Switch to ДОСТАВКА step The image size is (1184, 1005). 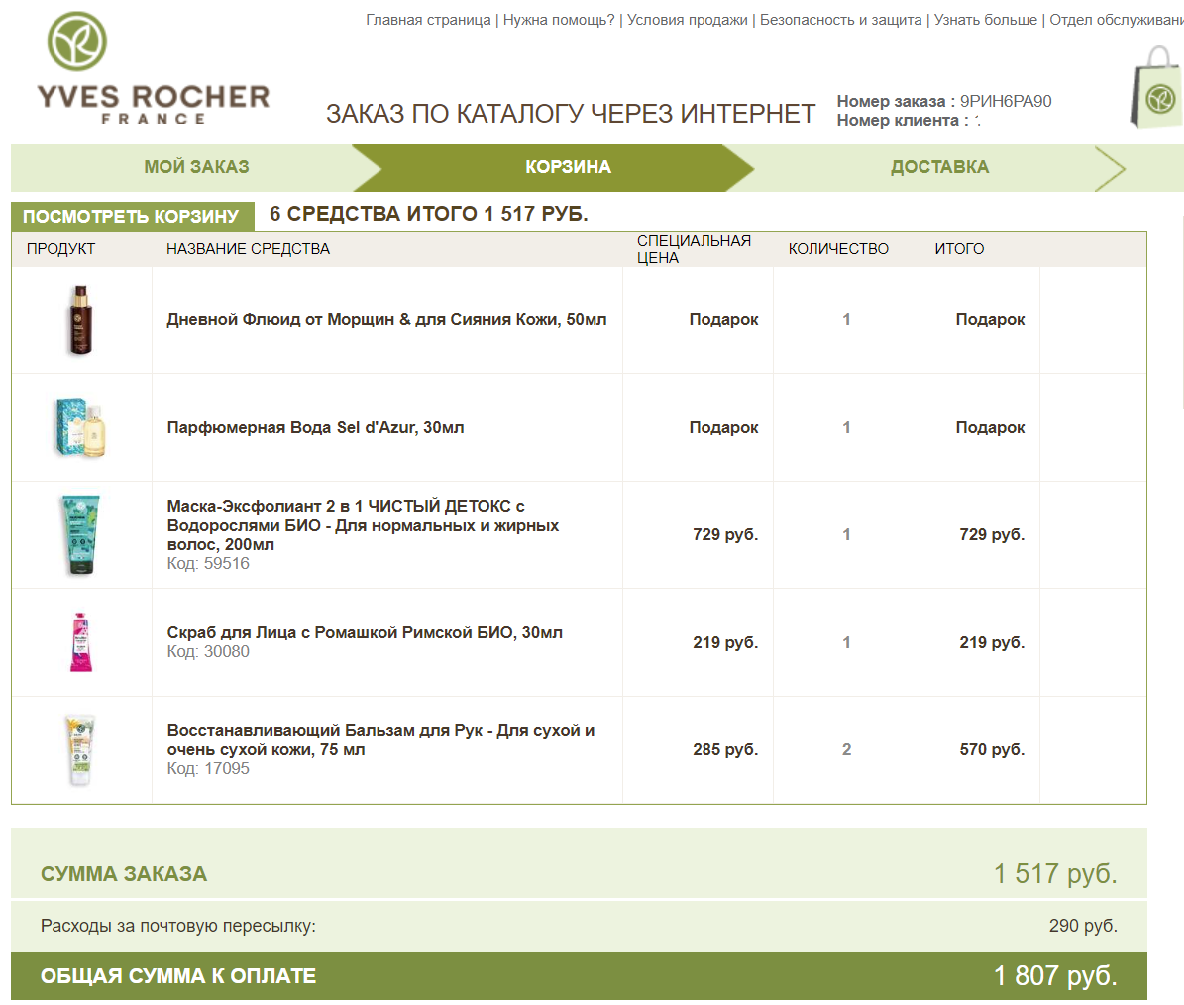point(939,167)
